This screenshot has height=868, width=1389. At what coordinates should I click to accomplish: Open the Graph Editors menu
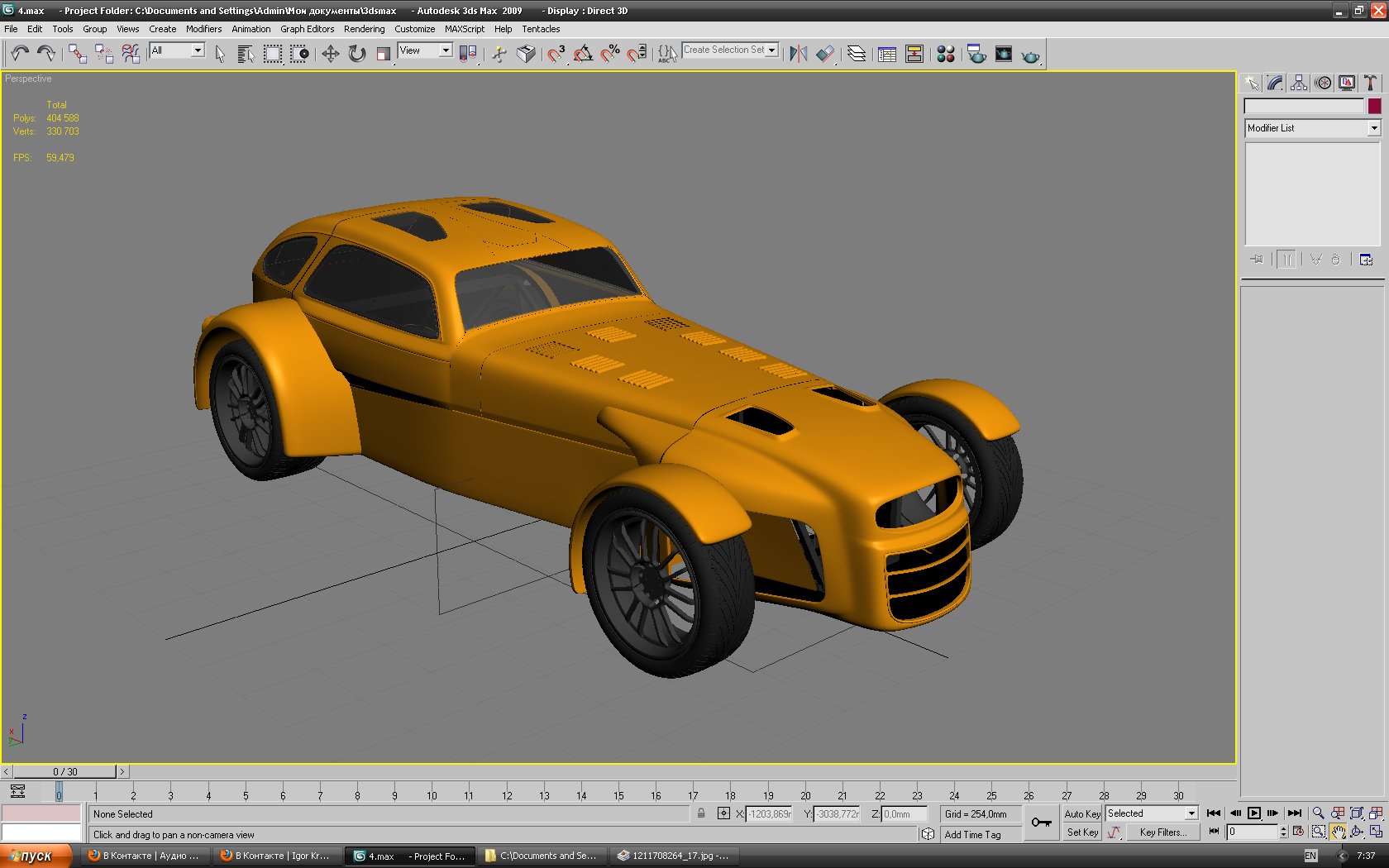click(x=307, y=29)
